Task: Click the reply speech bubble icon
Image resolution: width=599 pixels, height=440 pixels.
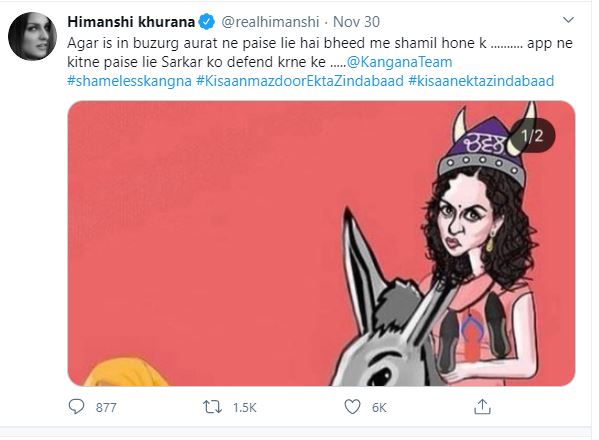Action: click(76, 407)
